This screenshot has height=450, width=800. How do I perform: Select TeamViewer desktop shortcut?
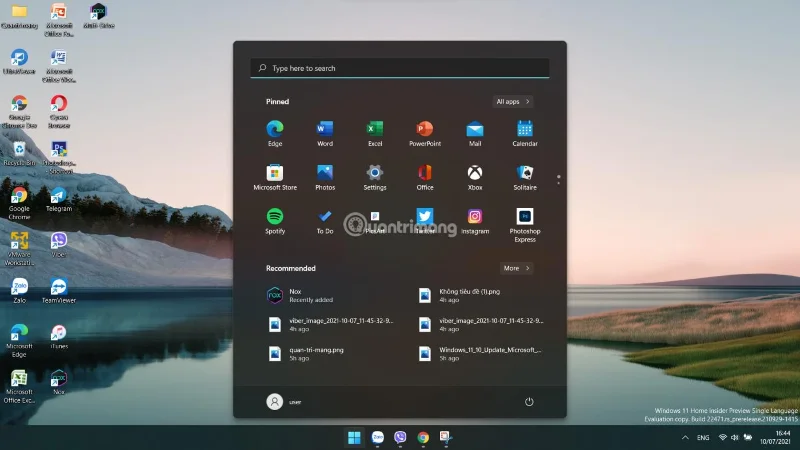[59, 291]
